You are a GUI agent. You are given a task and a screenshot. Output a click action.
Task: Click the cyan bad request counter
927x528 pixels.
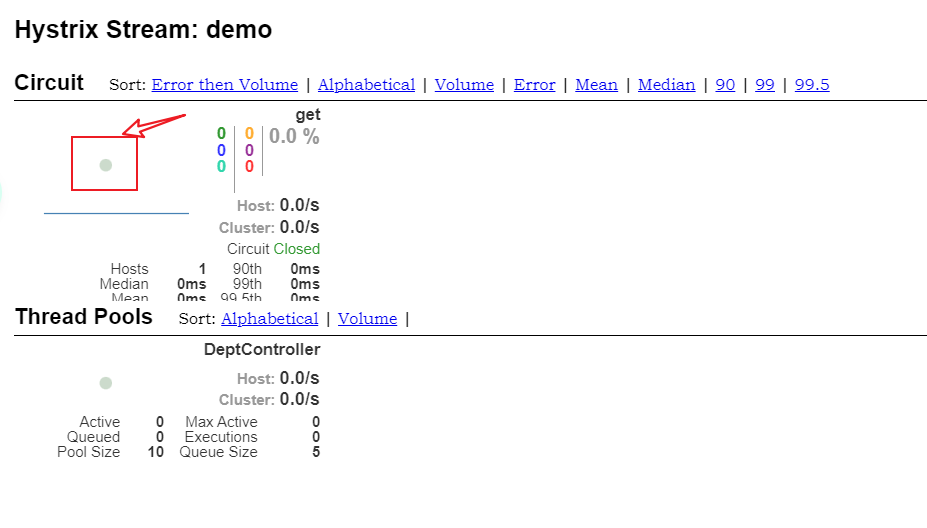coord(221,167)
